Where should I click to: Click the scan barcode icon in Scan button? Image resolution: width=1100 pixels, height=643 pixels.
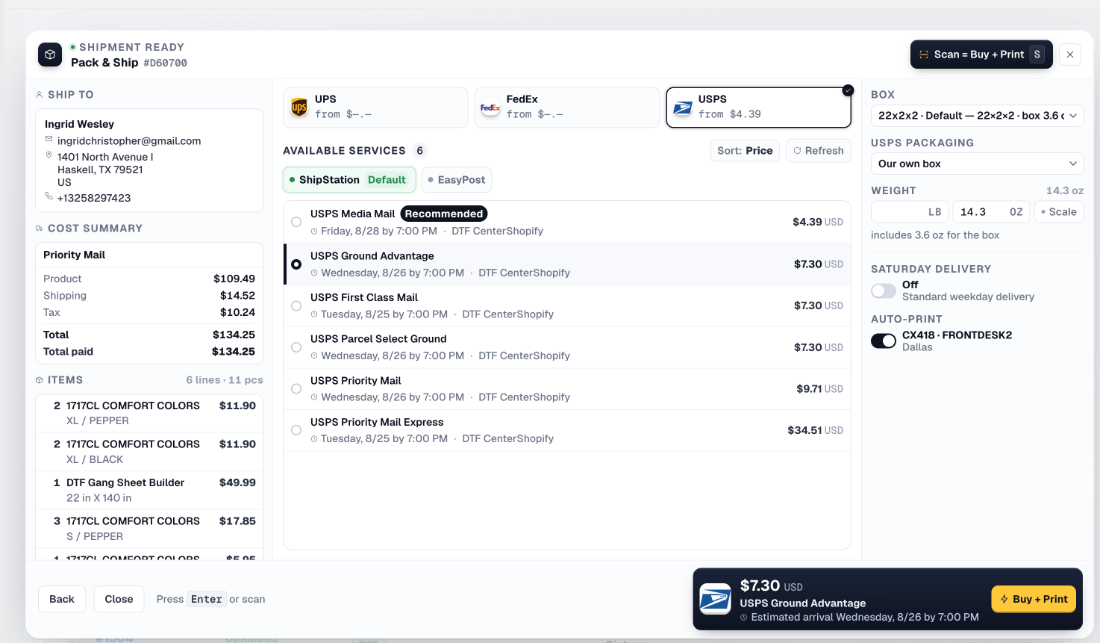pos(924,55)
